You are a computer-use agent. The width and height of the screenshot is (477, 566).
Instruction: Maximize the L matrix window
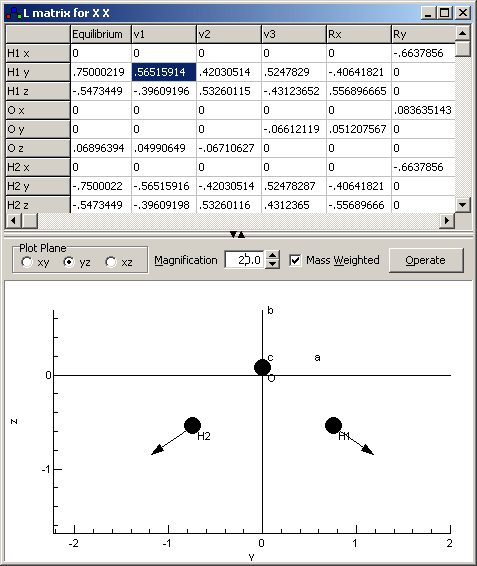coord(445,13)
